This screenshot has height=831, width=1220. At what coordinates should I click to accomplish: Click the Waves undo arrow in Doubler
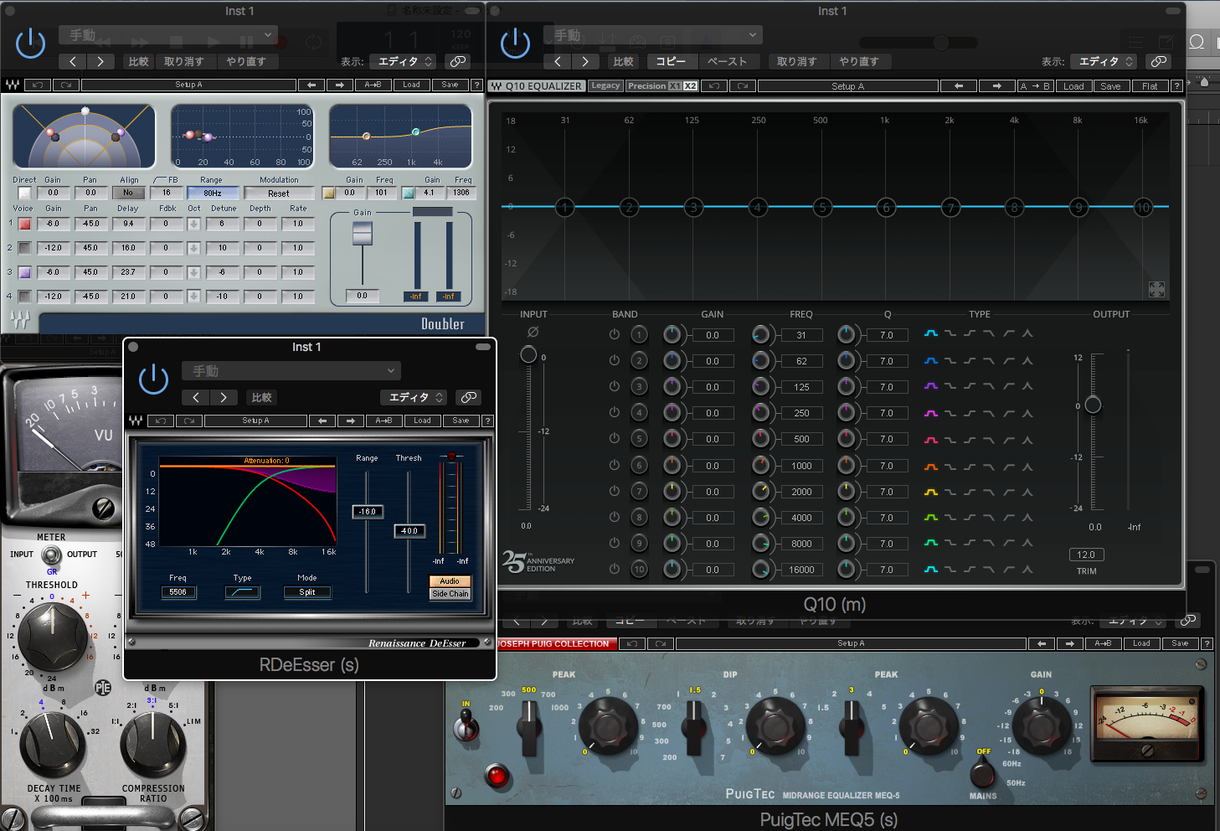38,85
